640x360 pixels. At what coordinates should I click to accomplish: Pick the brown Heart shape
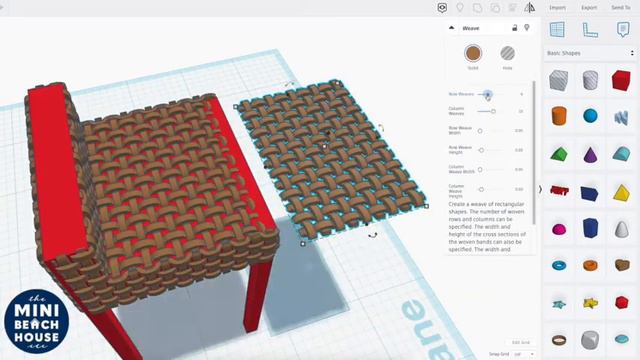coord(622,265)
